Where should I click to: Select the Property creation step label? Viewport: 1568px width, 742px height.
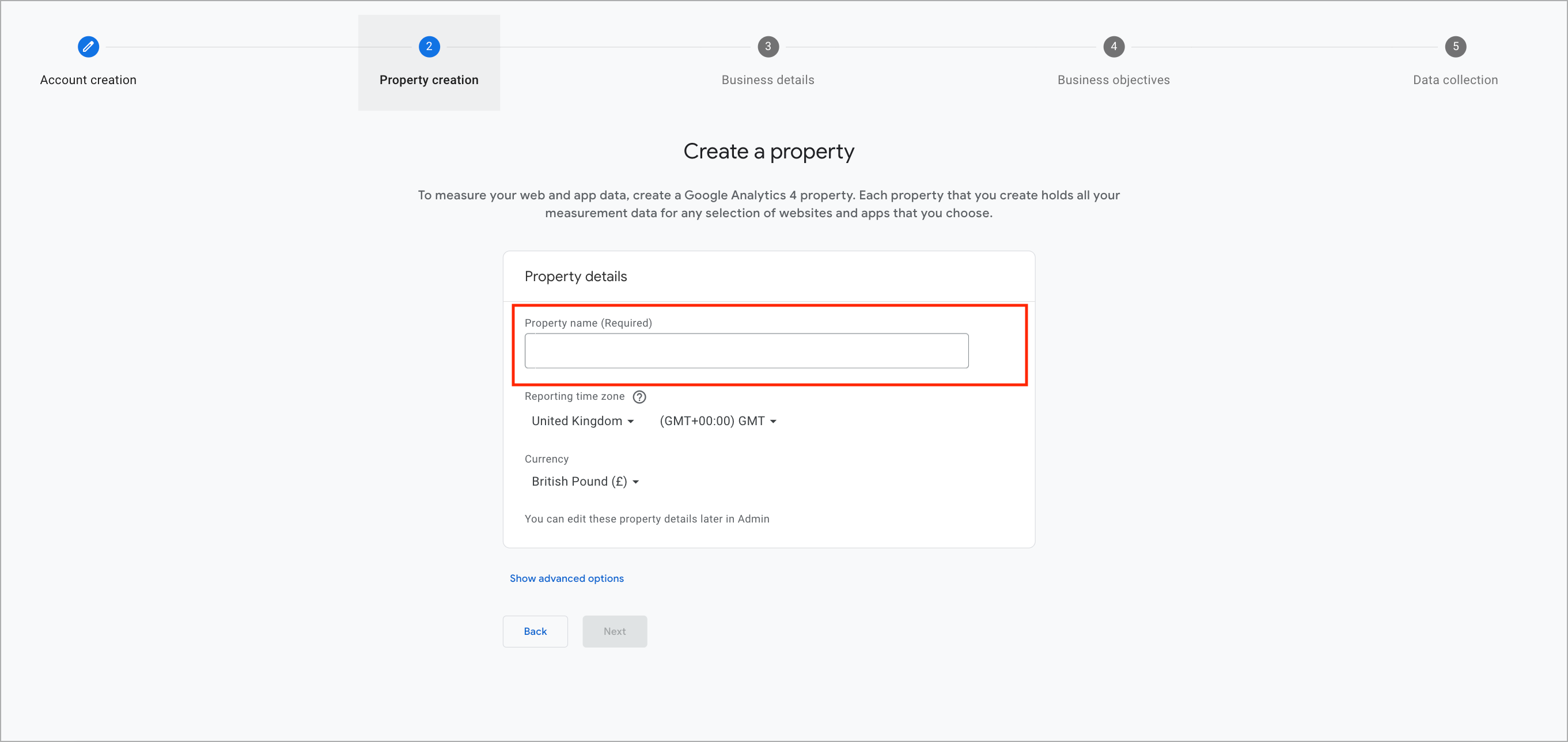(x=429, y=79)
